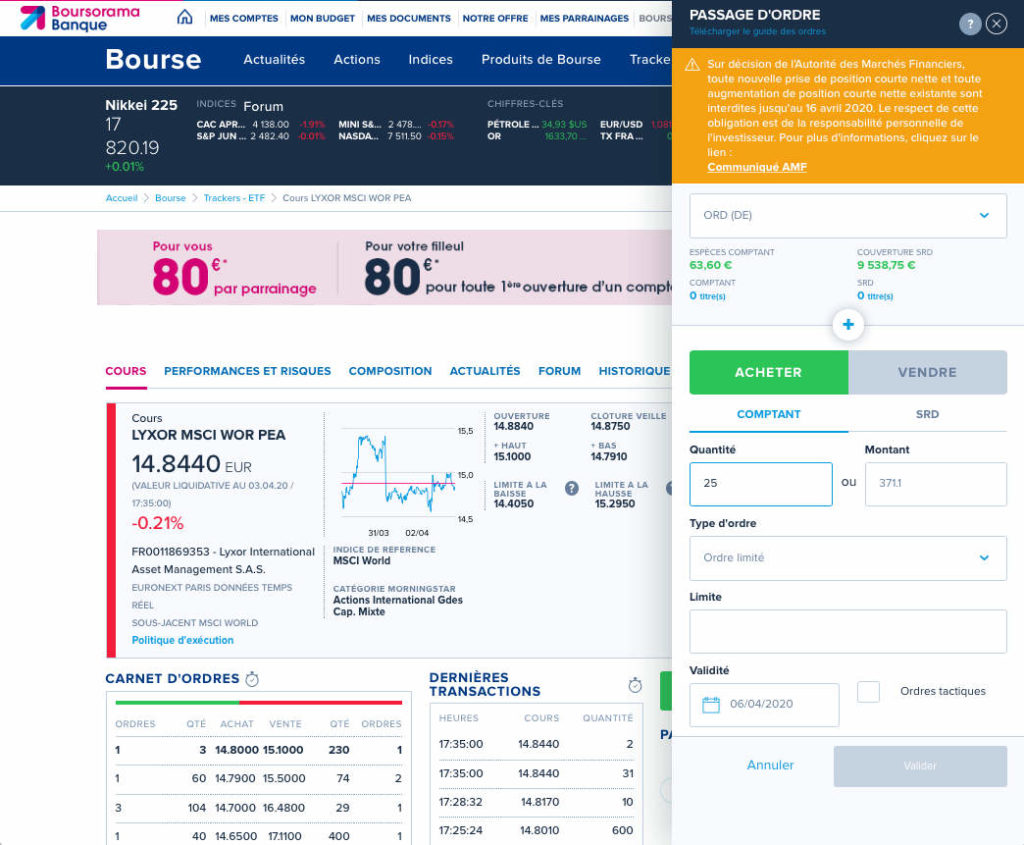Viewport: 1024px width, 845px height.
Task: Click Accueil in the breadcrumb
Action: (x=121, y=198)
